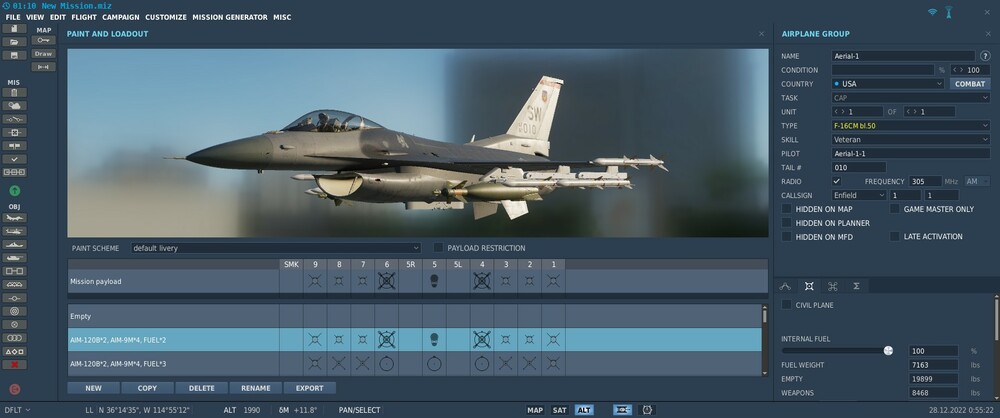Screen dimensions: 1000x418
Task: Click the open mission folder icon
Action: click(15, 42)
